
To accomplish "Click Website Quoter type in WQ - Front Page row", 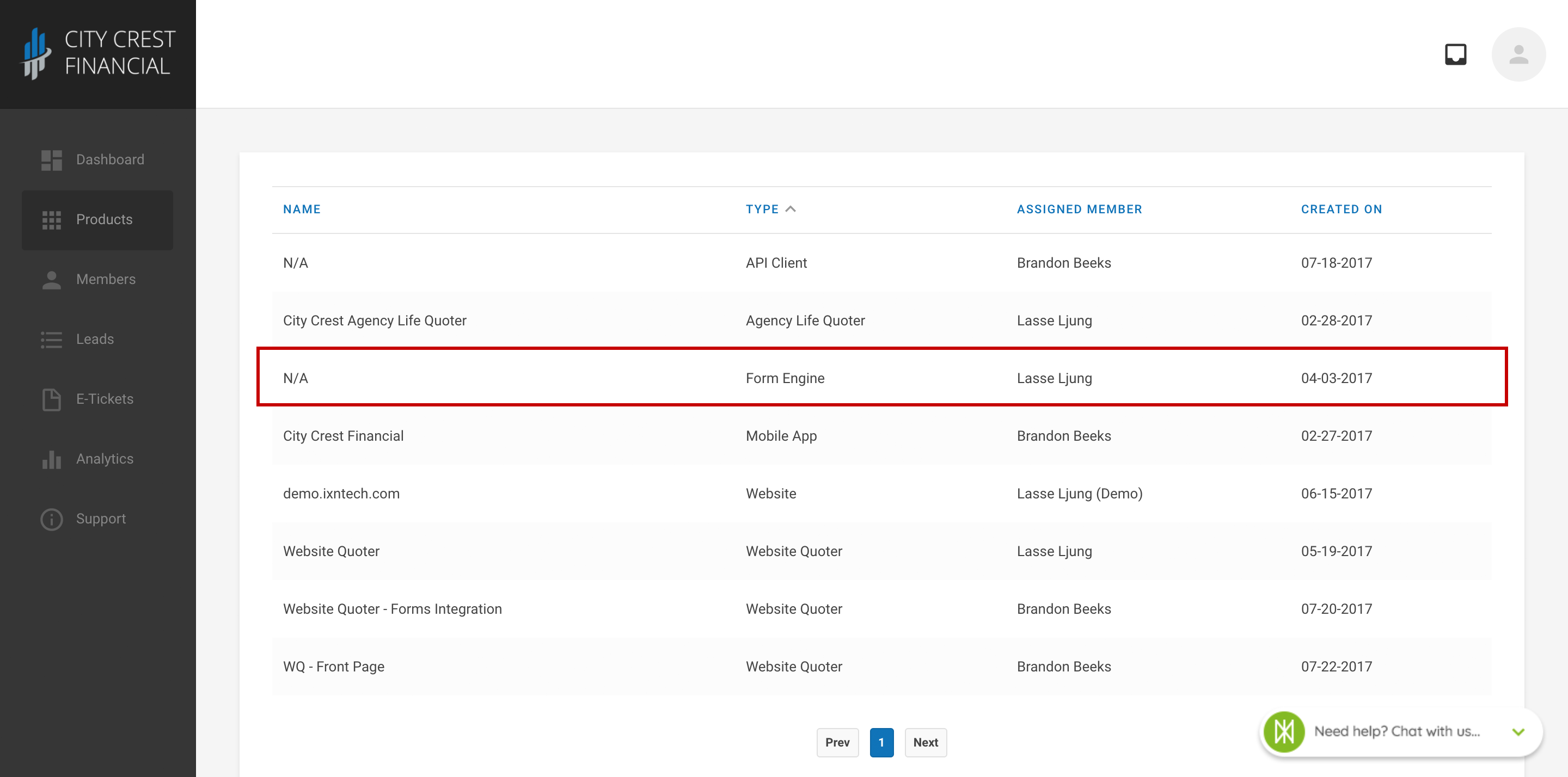I will 794,666.
